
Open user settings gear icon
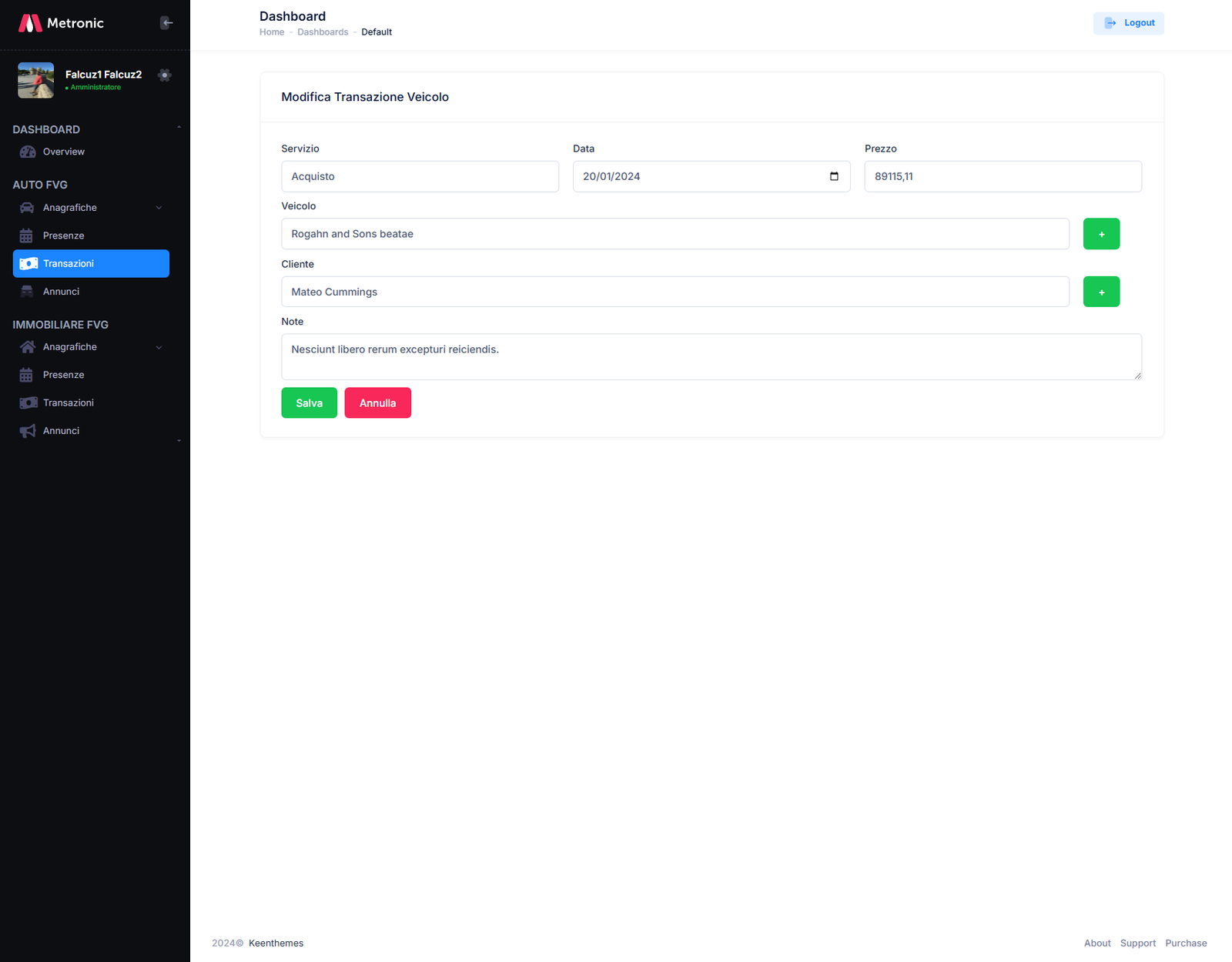point(164,75)
